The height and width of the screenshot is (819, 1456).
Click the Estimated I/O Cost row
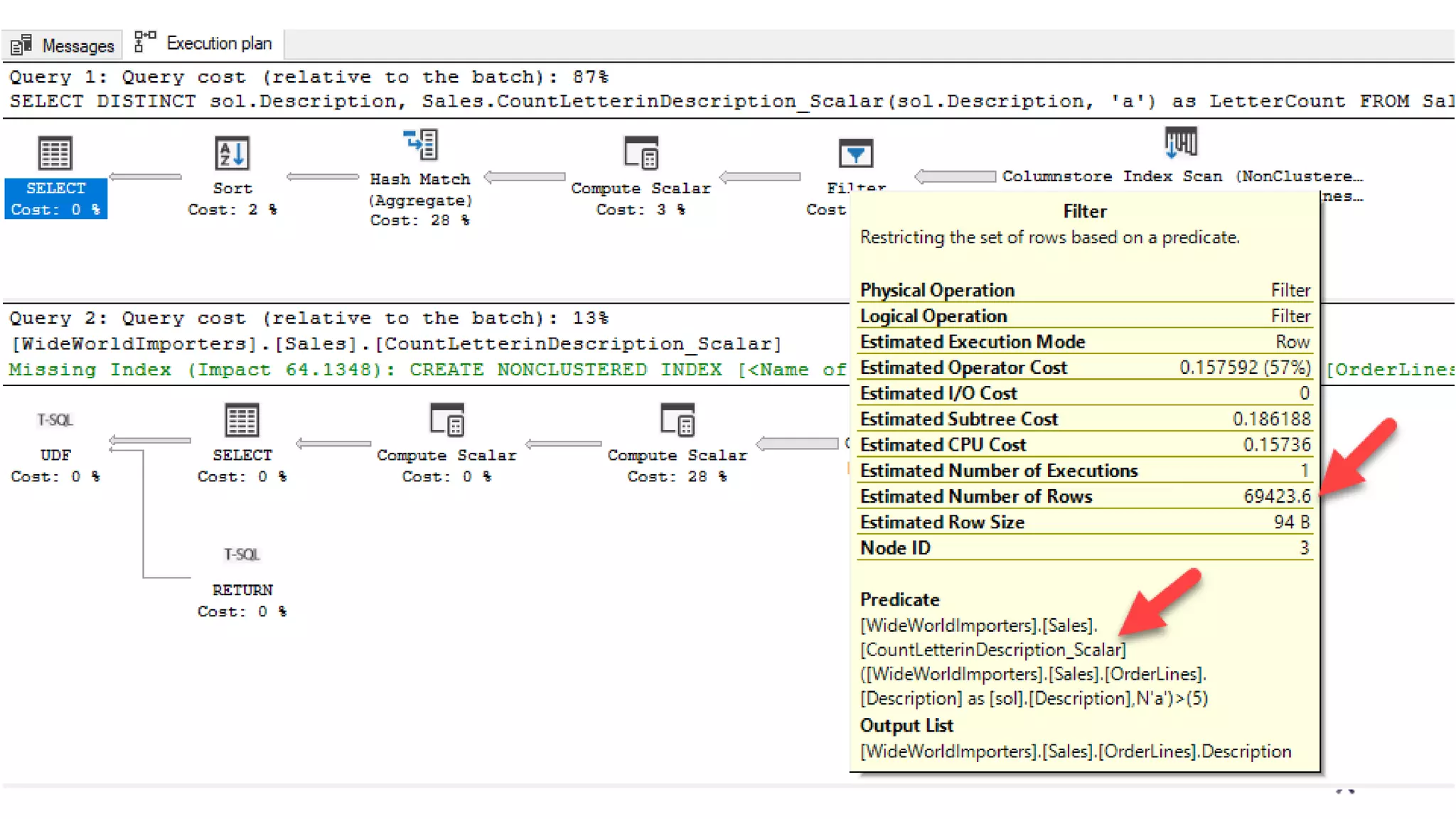coord(1085,393)
